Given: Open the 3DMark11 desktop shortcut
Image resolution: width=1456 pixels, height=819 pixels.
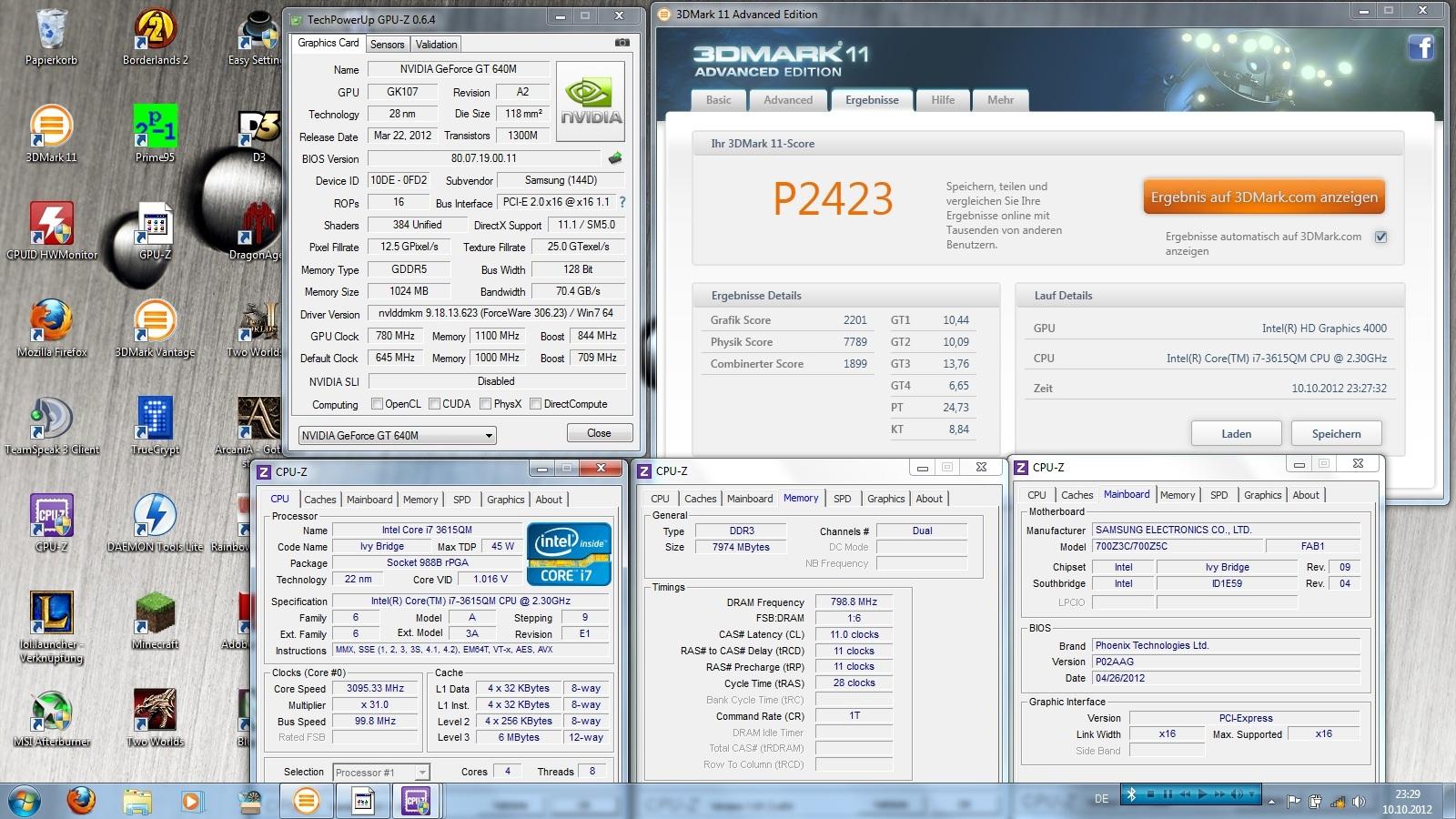Looking at the screenshot, I should [52, 134].
